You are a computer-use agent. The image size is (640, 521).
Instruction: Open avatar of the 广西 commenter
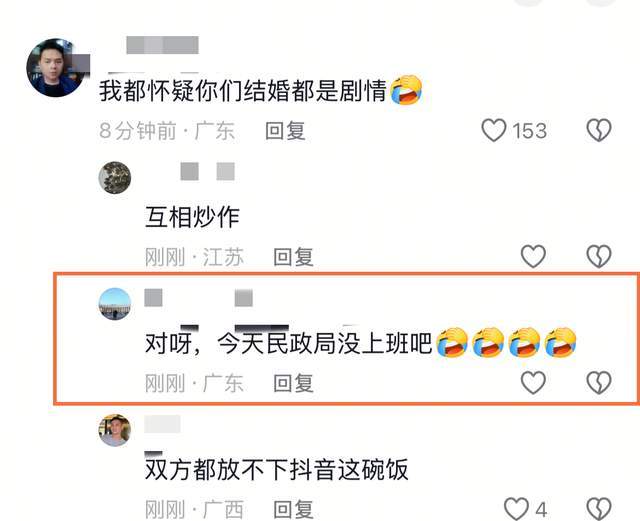(x=115, y=430)
